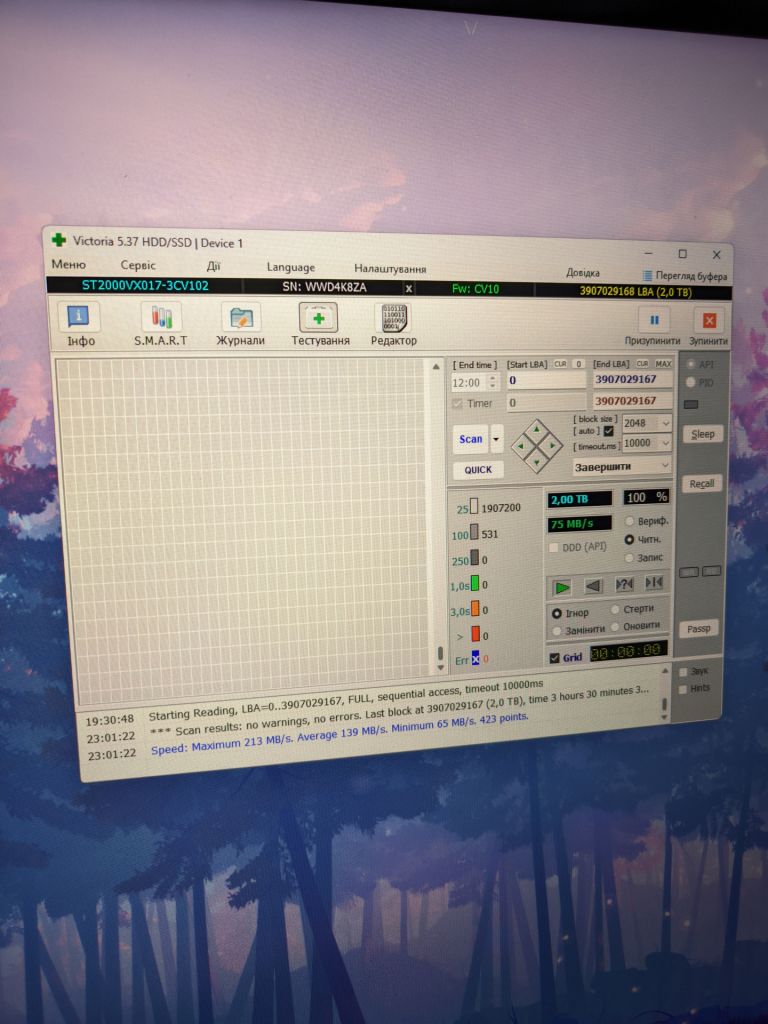768x1024 pixels.
Task: Toggle the Звук sound checkbox
Action: pos(683,672)
